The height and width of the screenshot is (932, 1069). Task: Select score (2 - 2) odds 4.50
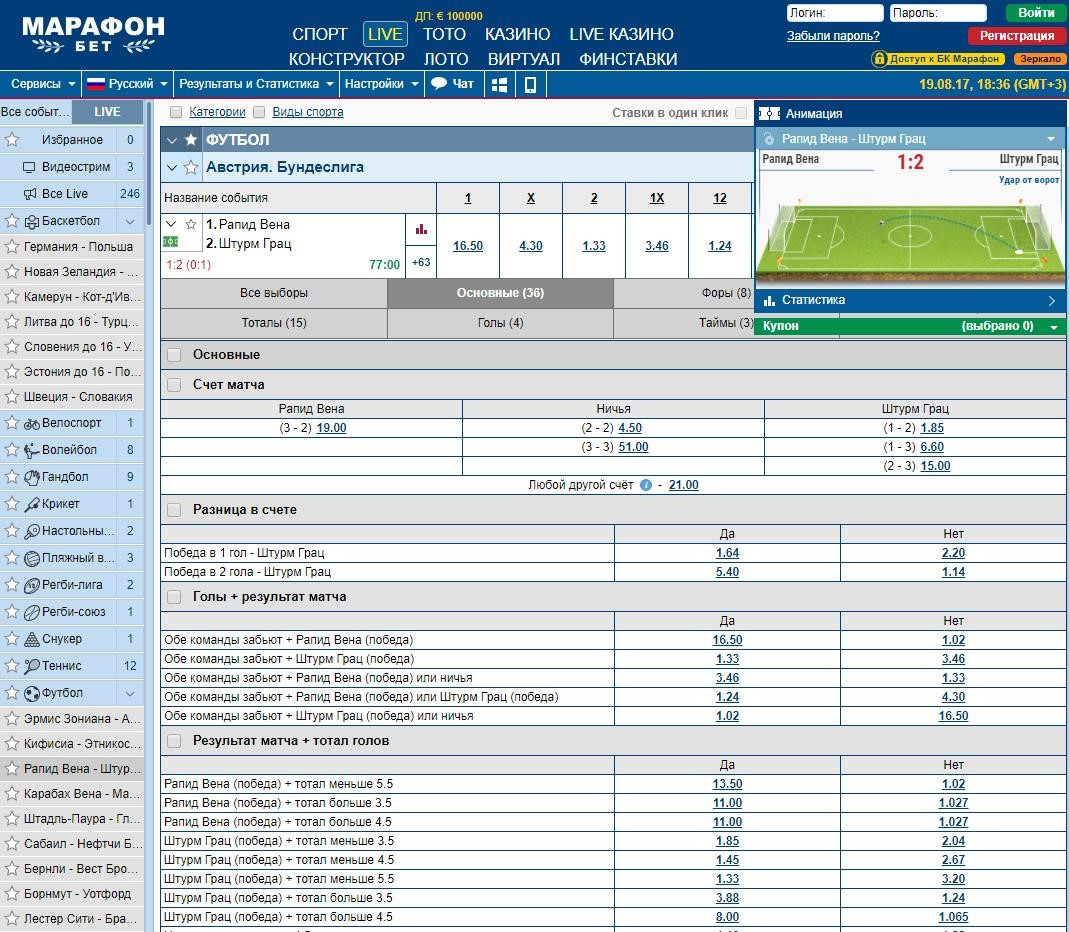coord(630,428)
